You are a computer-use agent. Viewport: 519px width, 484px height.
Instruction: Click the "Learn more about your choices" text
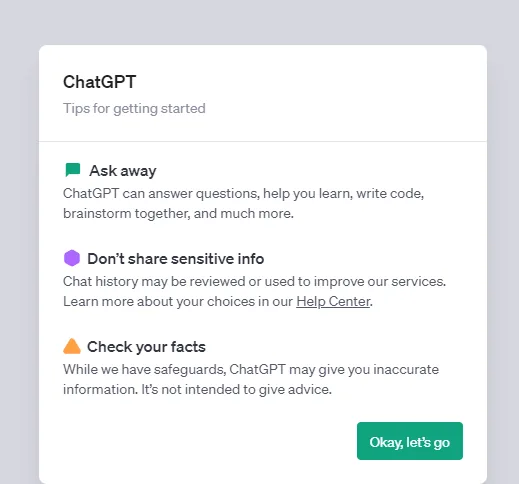[x=178, y=301]
